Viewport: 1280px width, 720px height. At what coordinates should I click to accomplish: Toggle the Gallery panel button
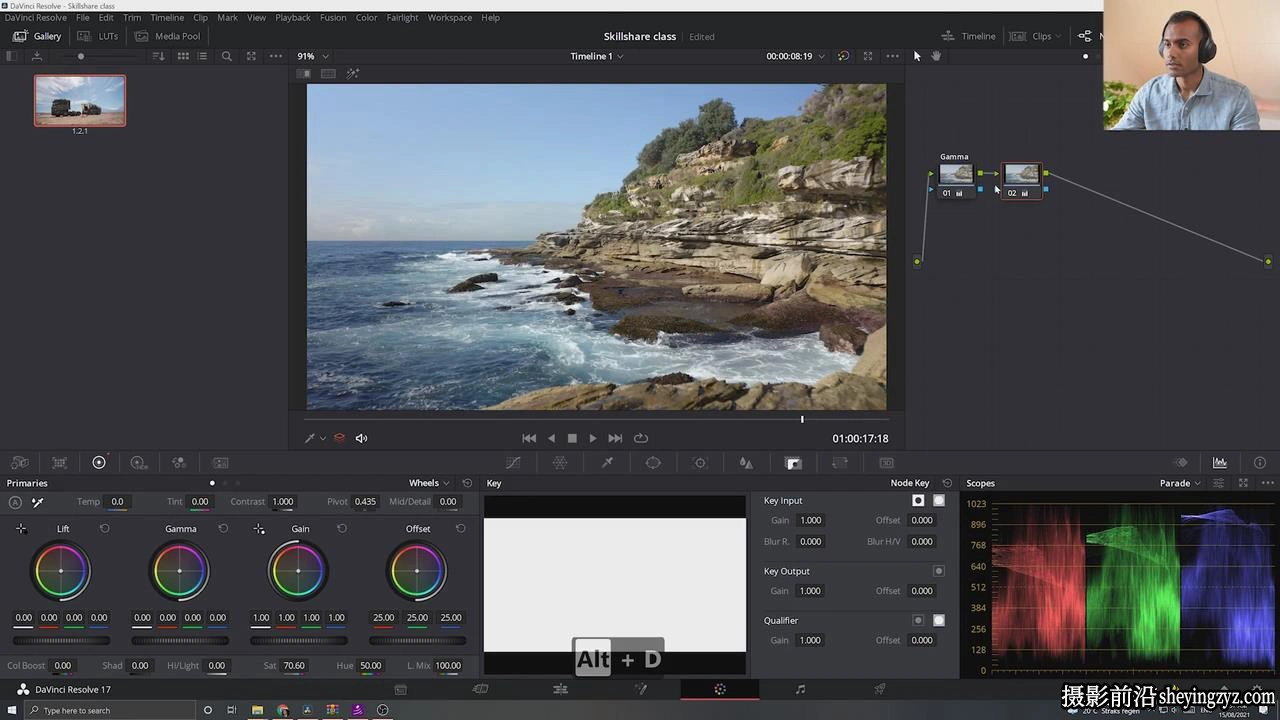pos(37,36)
